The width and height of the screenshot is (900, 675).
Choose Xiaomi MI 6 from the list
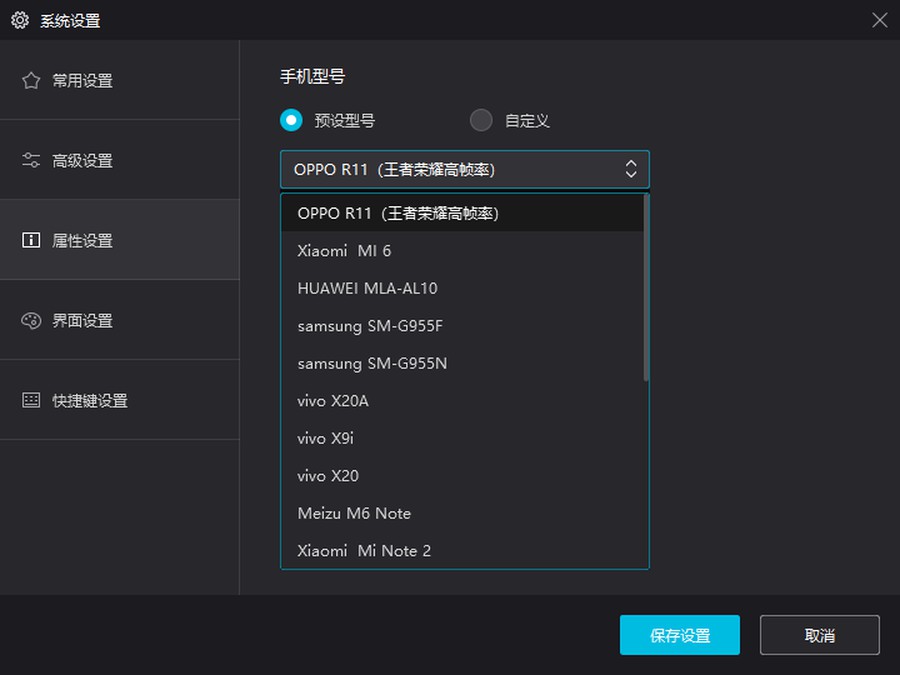[x=344, y=251]
